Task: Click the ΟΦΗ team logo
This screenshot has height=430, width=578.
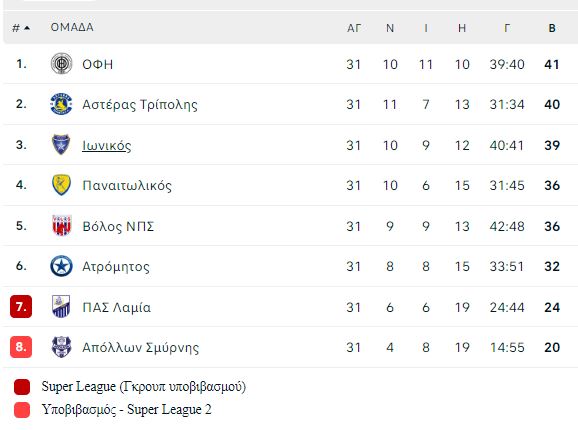Action: pyautogui.click(x=61, y=63)
